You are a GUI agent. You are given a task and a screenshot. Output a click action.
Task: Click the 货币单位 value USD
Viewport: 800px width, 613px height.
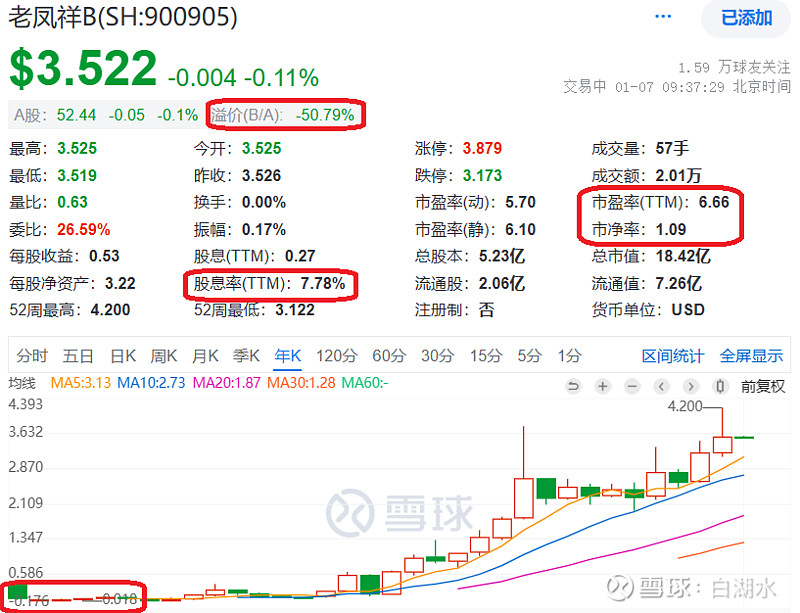[688, 310]
